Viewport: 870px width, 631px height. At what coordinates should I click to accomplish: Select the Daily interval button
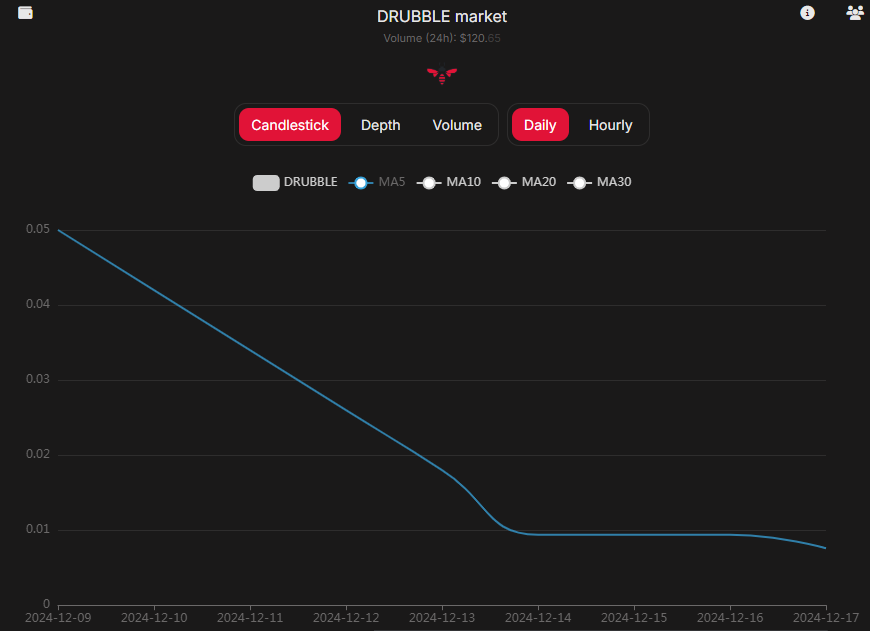pos(540,125)
